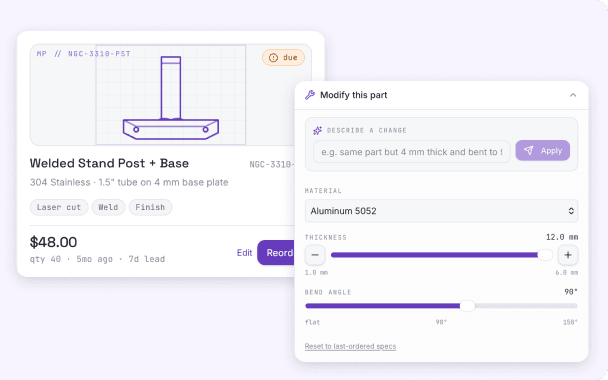Click the sparkle icon by Describe a change

click(x=318, y=130)
